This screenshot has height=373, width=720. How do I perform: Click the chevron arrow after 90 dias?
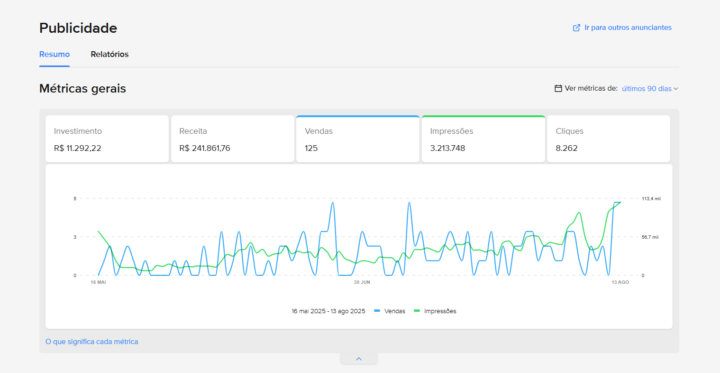[x=675, y=89]
